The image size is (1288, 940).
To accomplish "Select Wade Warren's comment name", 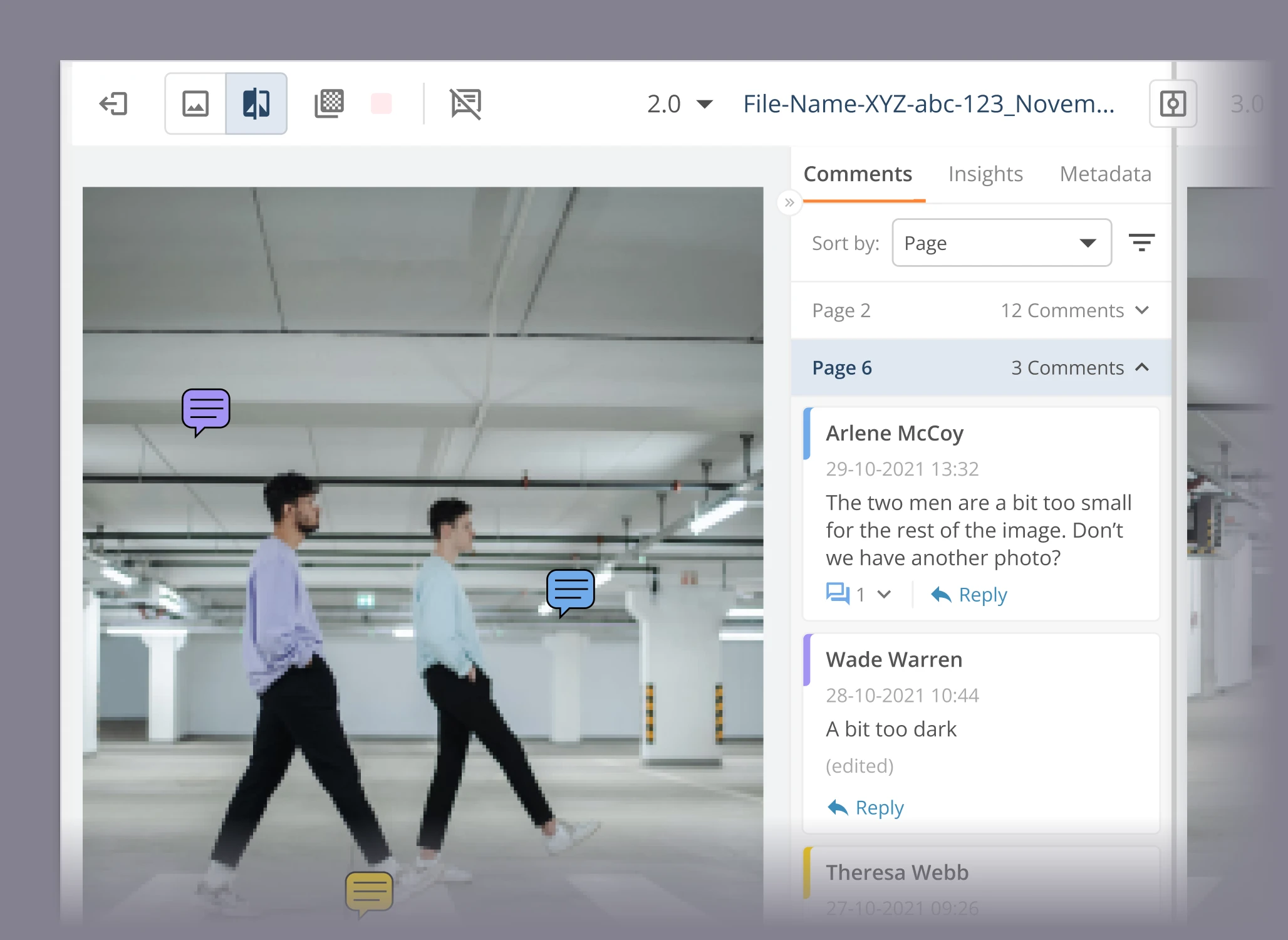I will [894, 659].
